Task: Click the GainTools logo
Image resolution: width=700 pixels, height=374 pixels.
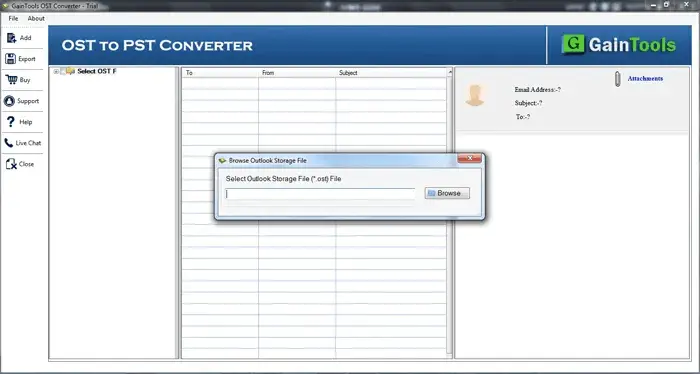Action: tap(619, 45)
